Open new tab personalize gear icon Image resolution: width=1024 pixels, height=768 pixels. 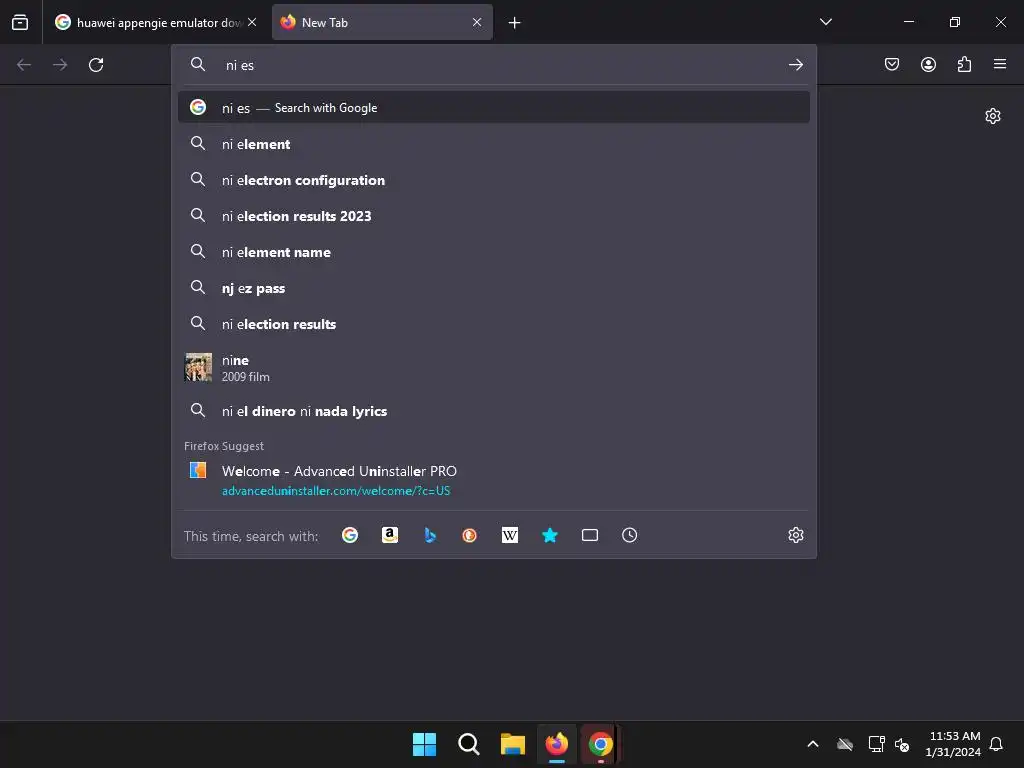click(993, 116)
